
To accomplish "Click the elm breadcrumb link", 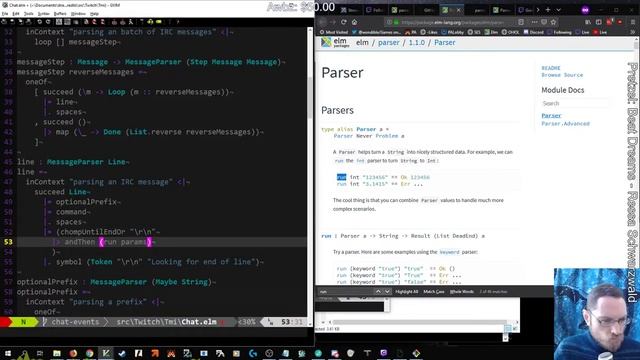I will point(362,42).
